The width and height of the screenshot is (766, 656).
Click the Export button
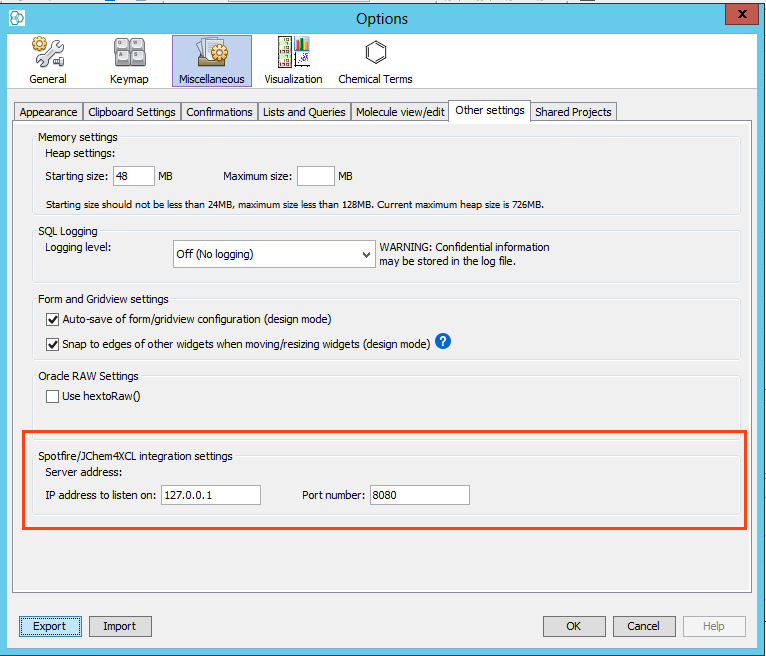(x=49, y=626)
